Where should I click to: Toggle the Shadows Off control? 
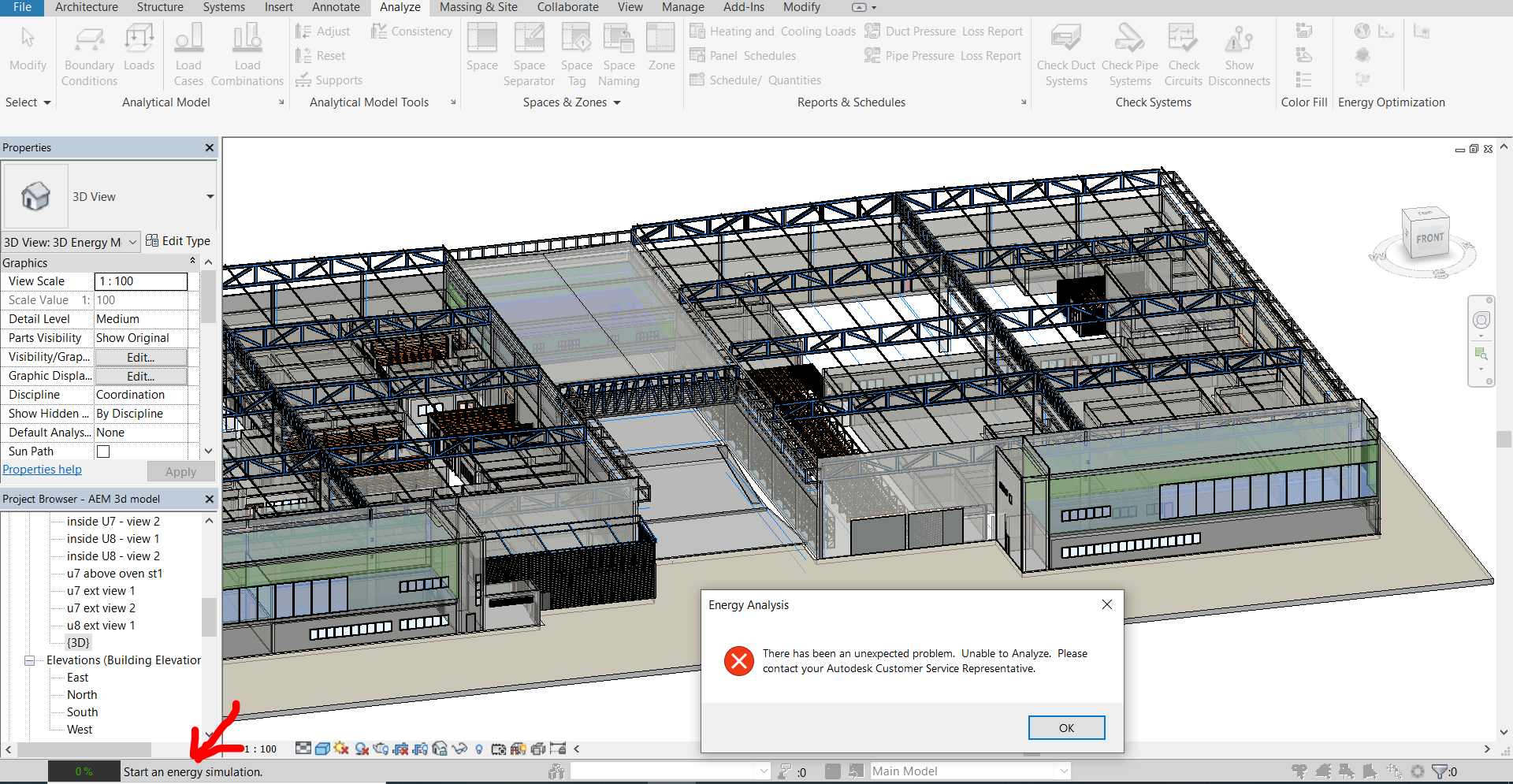[x=361, y=749]
